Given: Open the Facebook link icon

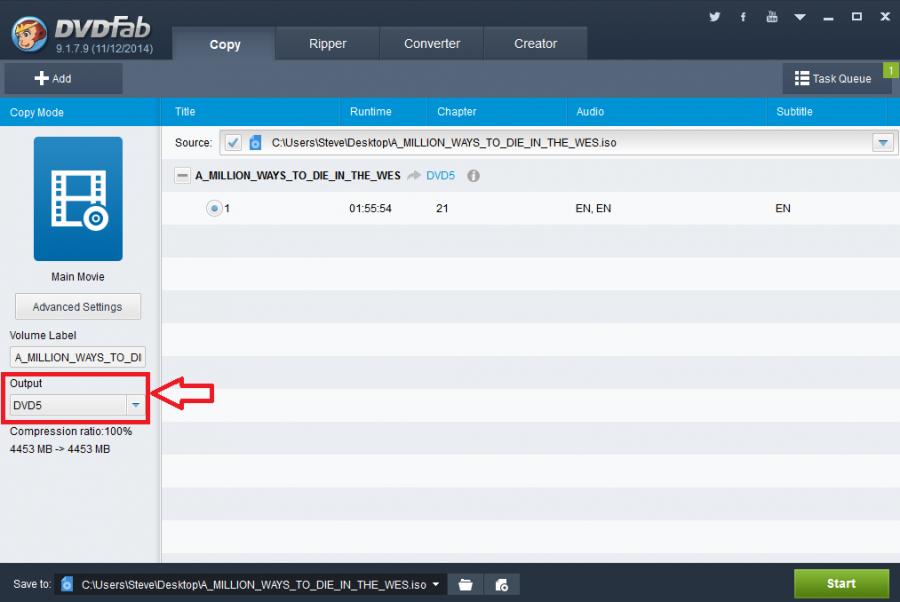Looking at the screenshot, I should tap(743, 17).
